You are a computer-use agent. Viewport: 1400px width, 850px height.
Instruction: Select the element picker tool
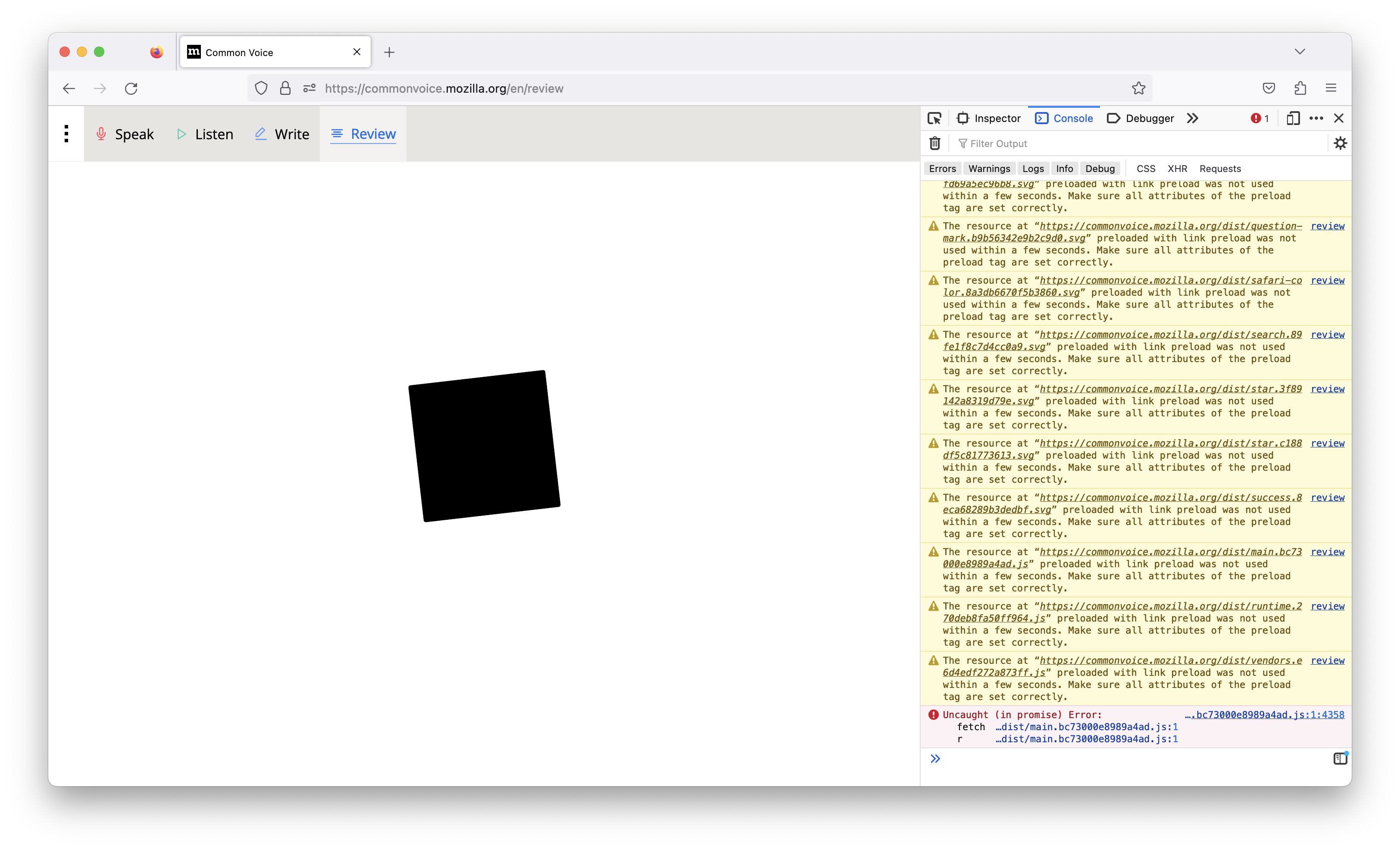click(934, 118)
